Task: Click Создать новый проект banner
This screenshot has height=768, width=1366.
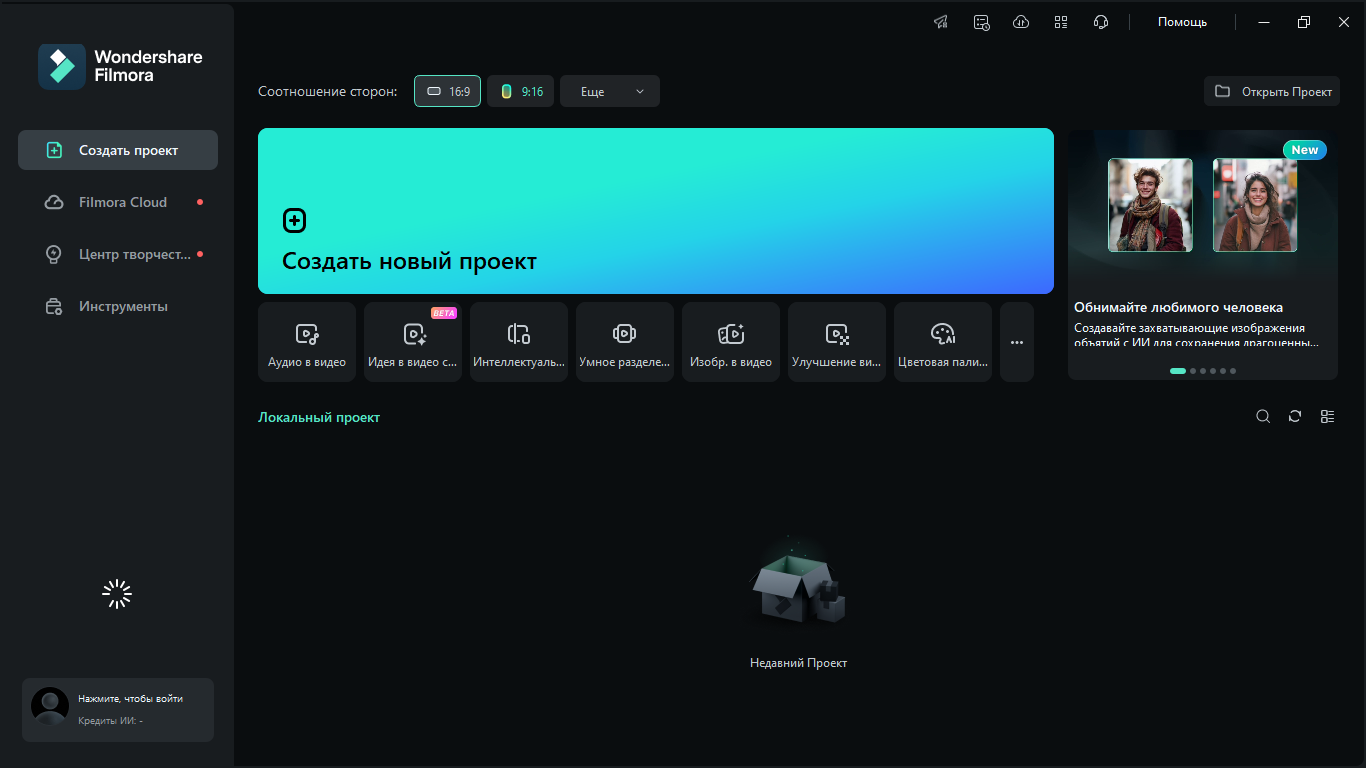Action: (x=656, y=211)
